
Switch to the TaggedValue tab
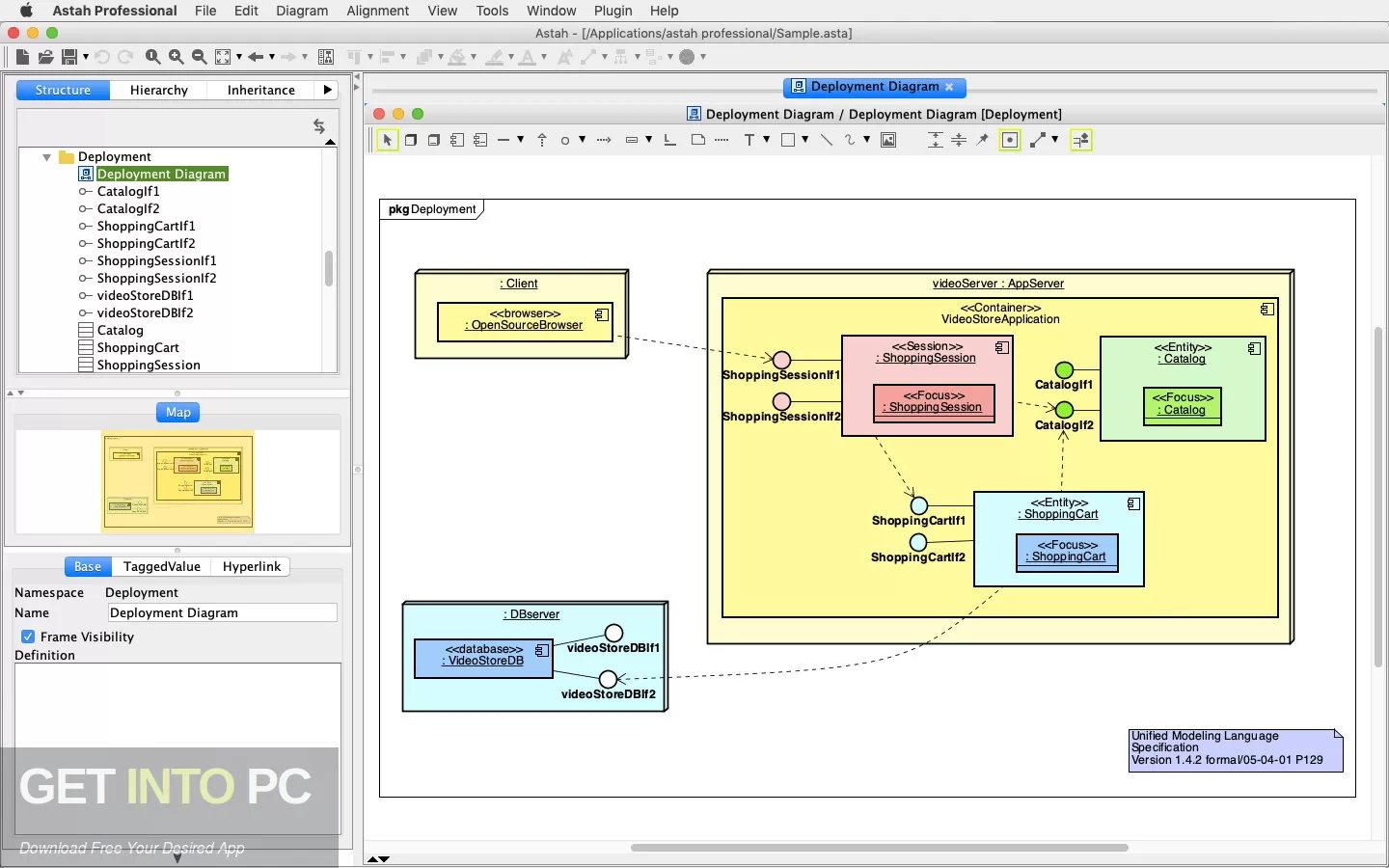[162, 566]
